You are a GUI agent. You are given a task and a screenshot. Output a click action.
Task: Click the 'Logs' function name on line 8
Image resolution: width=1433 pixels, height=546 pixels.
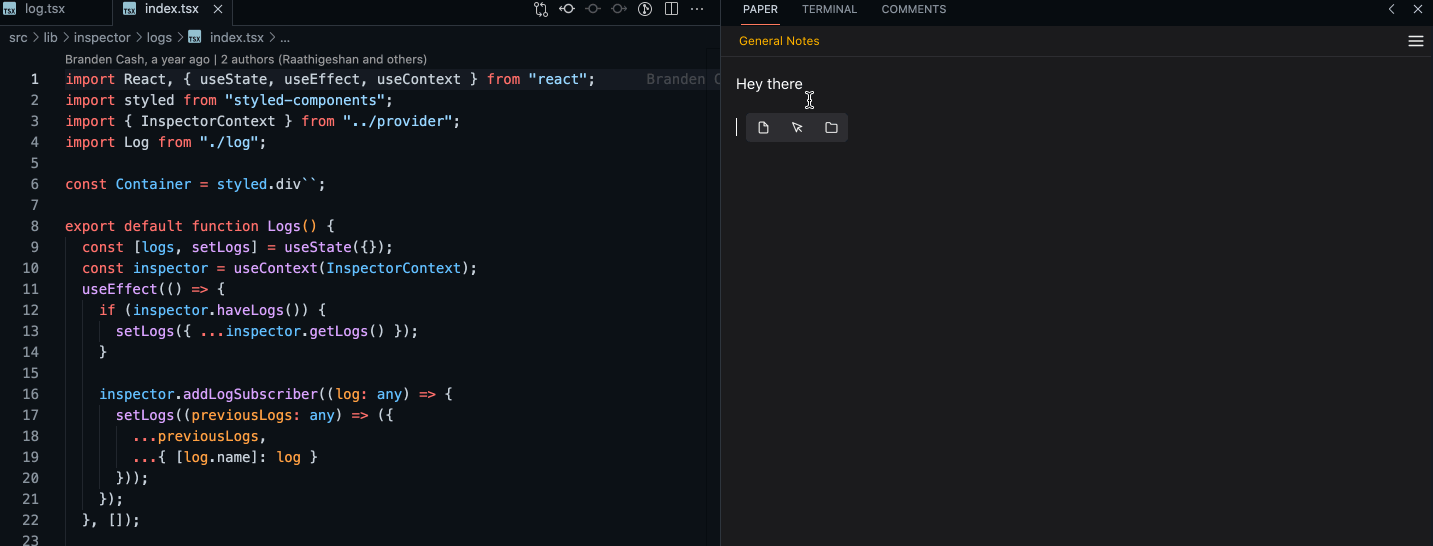283,226
